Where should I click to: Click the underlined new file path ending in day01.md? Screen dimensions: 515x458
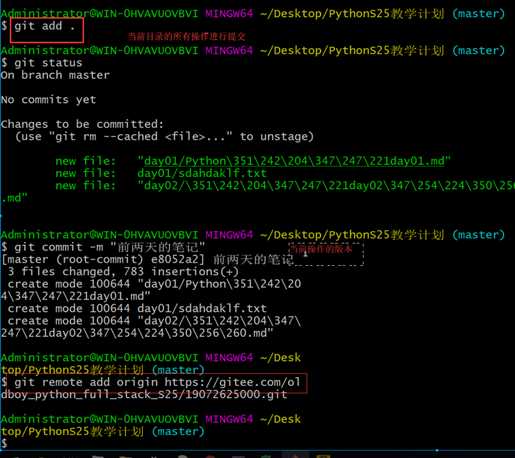pos(294,161)
